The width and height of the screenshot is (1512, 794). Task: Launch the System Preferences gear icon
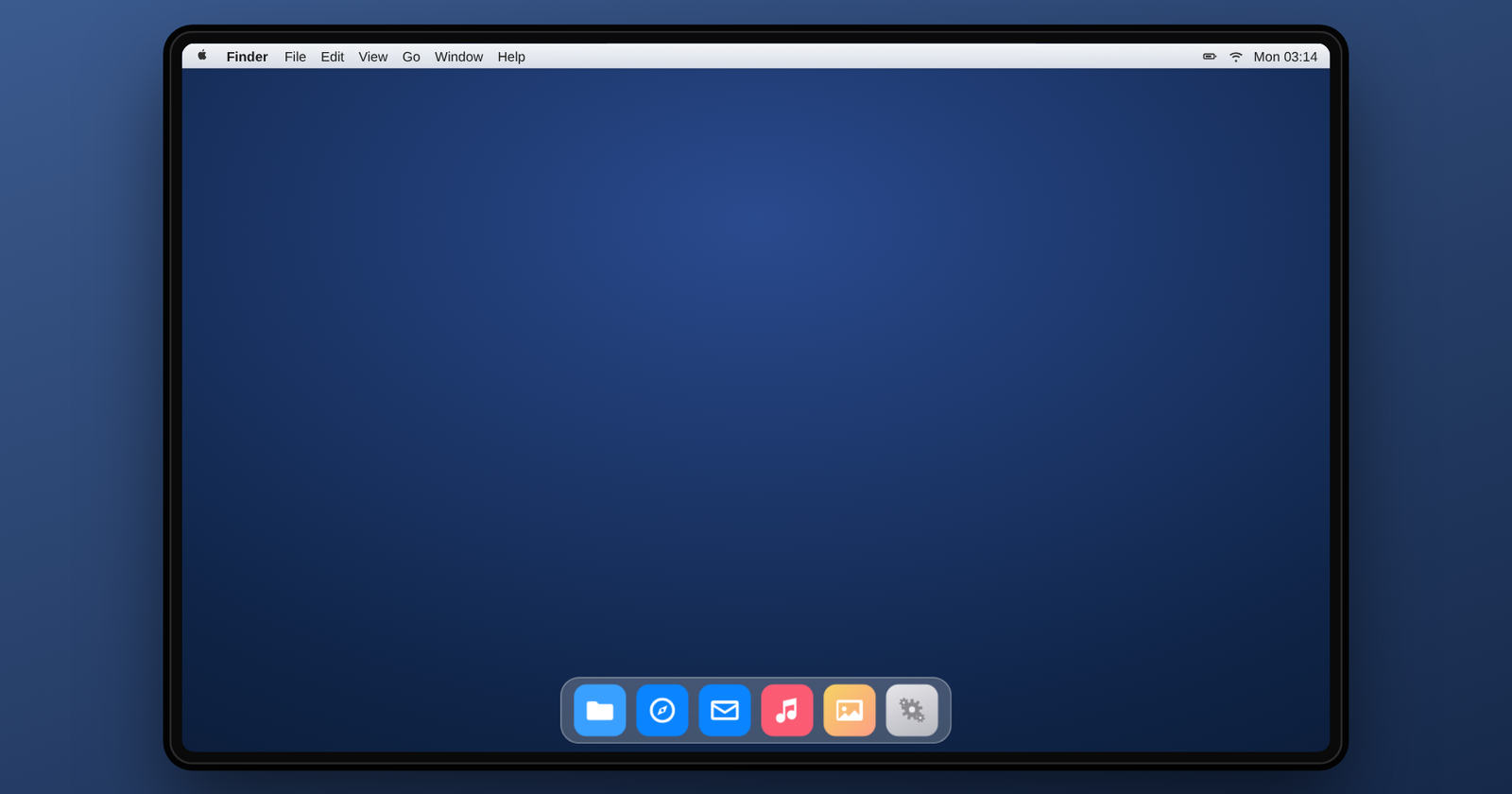click(912, 710)
